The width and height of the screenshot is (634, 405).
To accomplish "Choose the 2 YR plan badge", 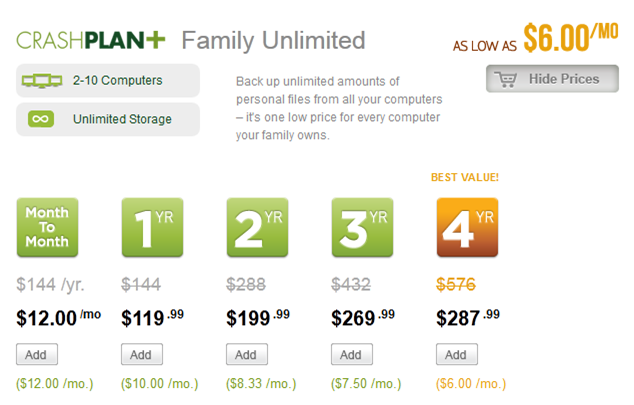I will (258, 227).
